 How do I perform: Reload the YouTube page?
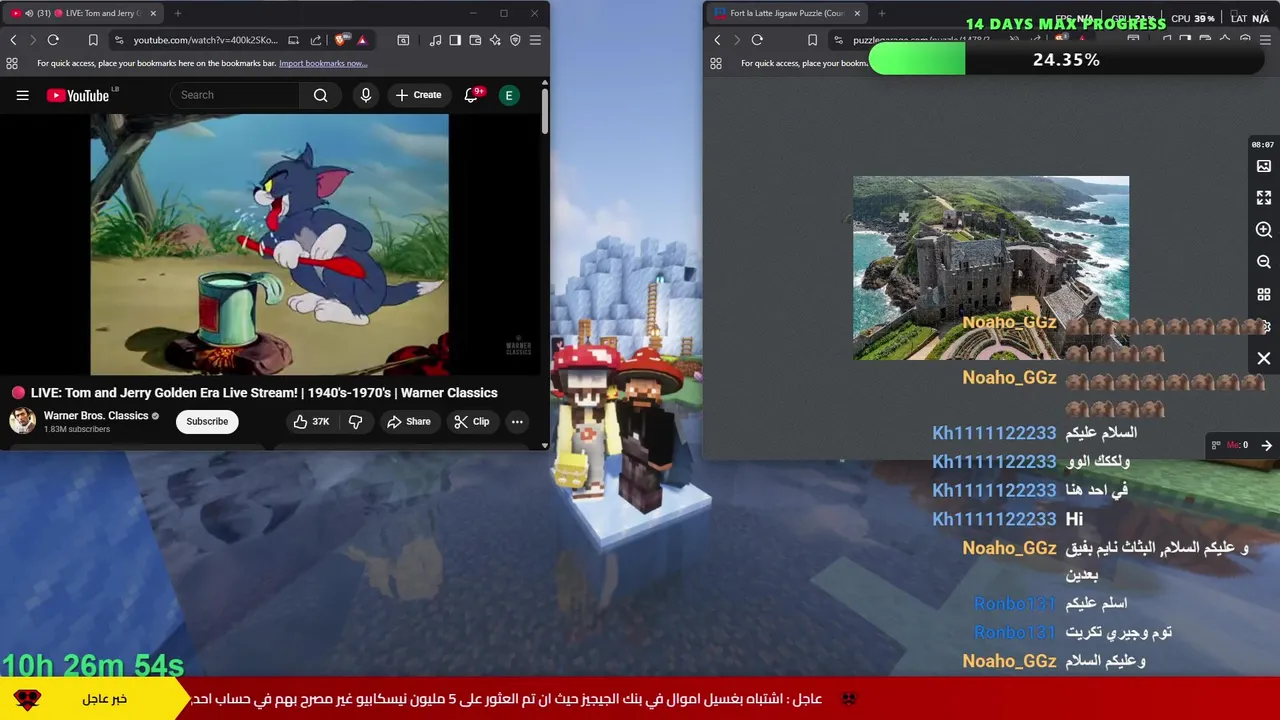tap(53, 40)
